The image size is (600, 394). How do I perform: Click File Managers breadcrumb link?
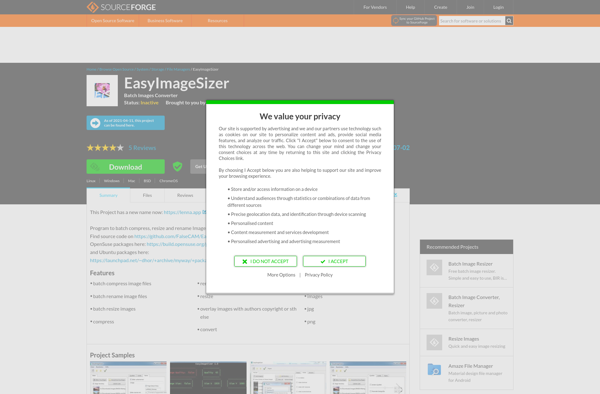point(178,69)
